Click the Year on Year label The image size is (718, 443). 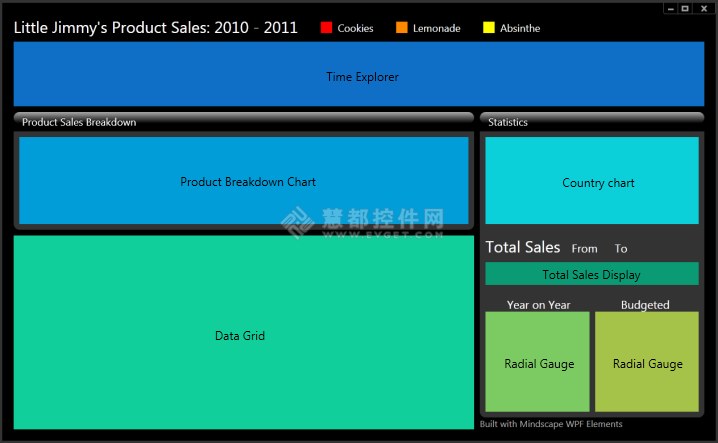pyautogui.click(x=538, y=305)
